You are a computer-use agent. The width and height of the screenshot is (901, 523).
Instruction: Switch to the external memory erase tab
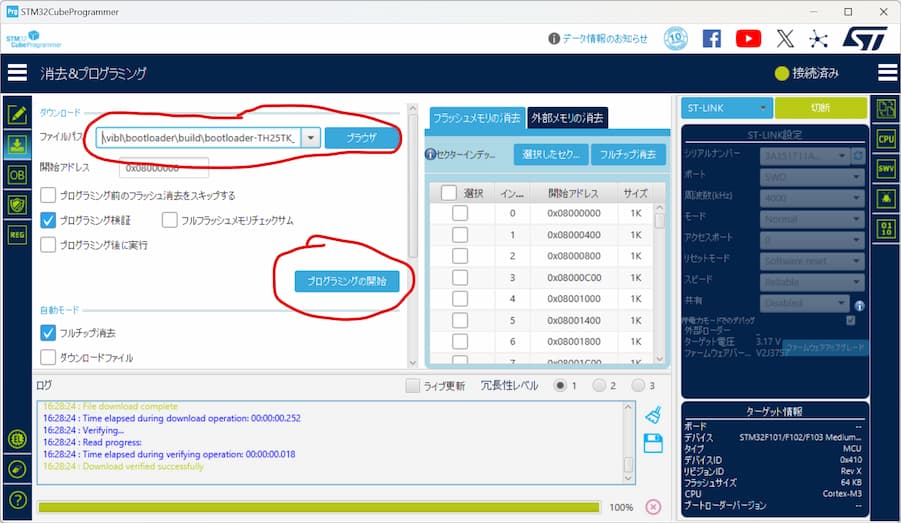pyautogui.click(x=567, y=118)
